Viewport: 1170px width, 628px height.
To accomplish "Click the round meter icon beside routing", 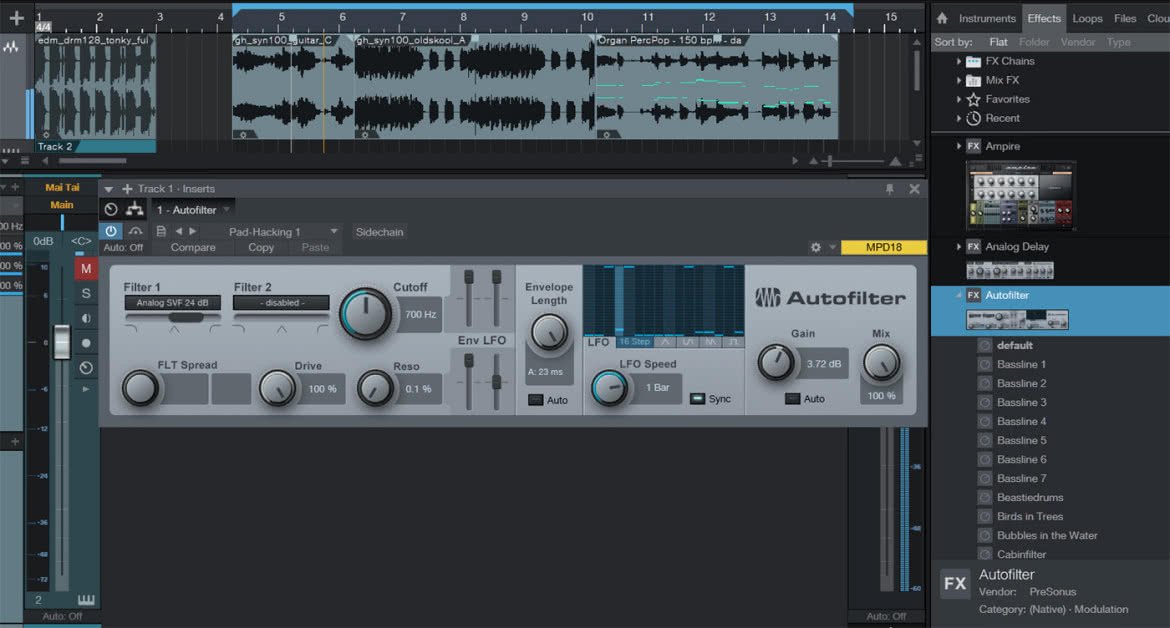I will [111, 210].
